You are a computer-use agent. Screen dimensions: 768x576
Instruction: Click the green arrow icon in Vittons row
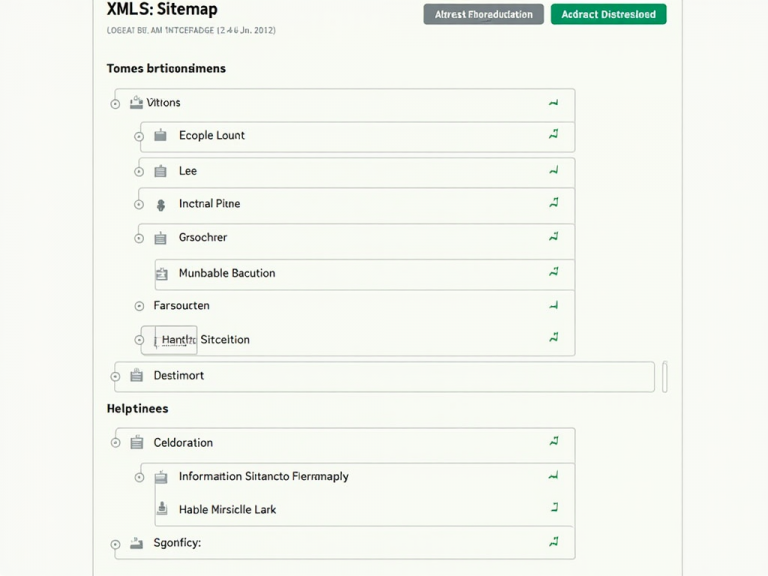click(553, 103)
